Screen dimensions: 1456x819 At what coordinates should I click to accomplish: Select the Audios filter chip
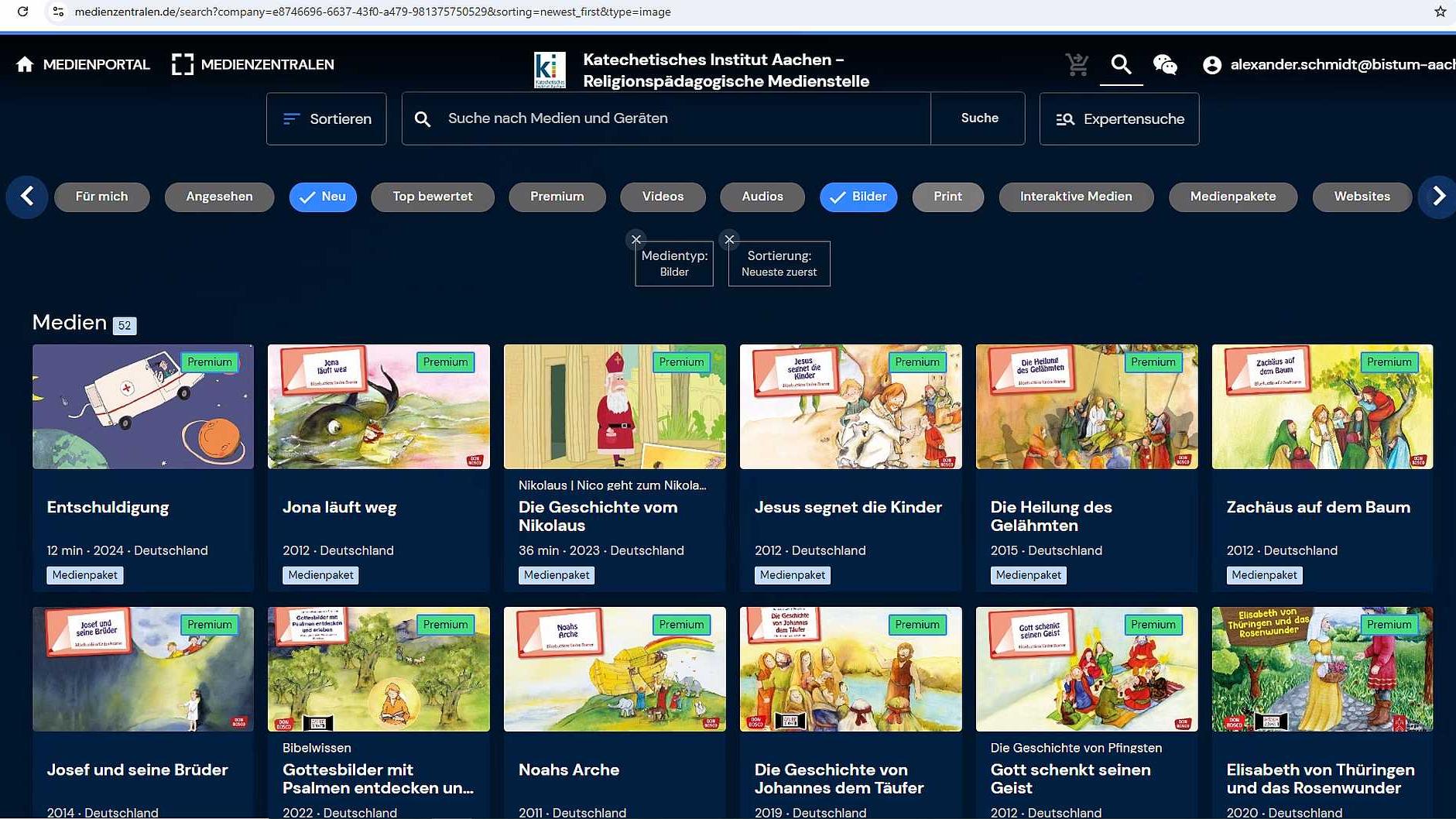point(762,197)
